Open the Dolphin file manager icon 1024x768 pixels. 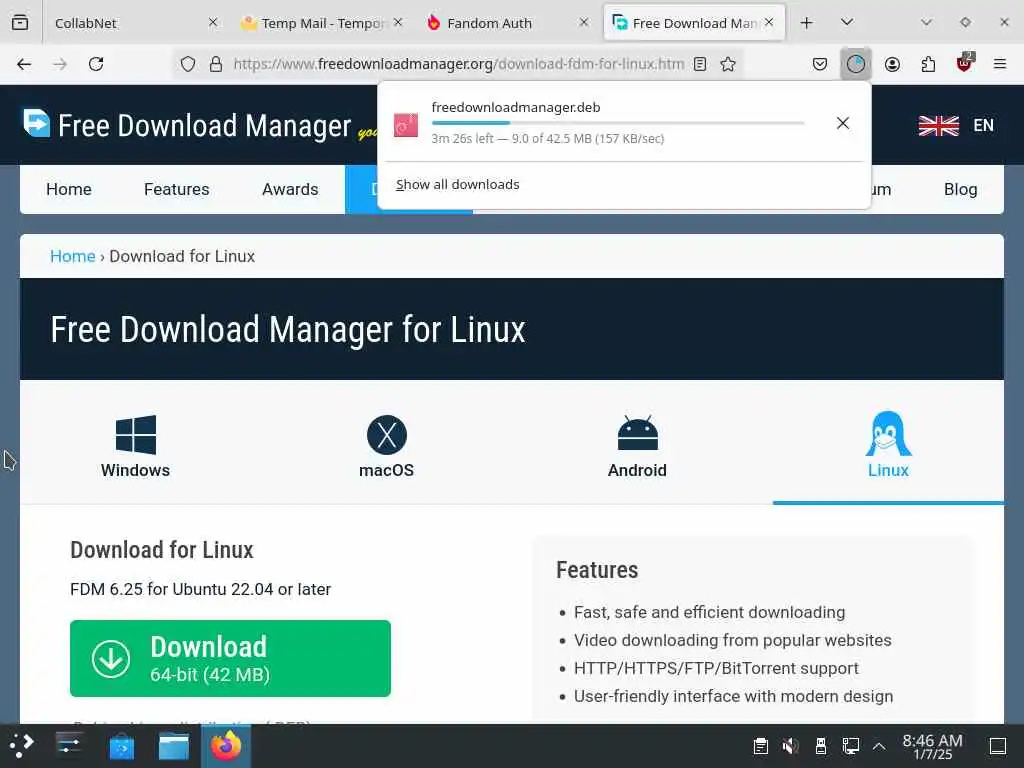click(x=174, y=746)
